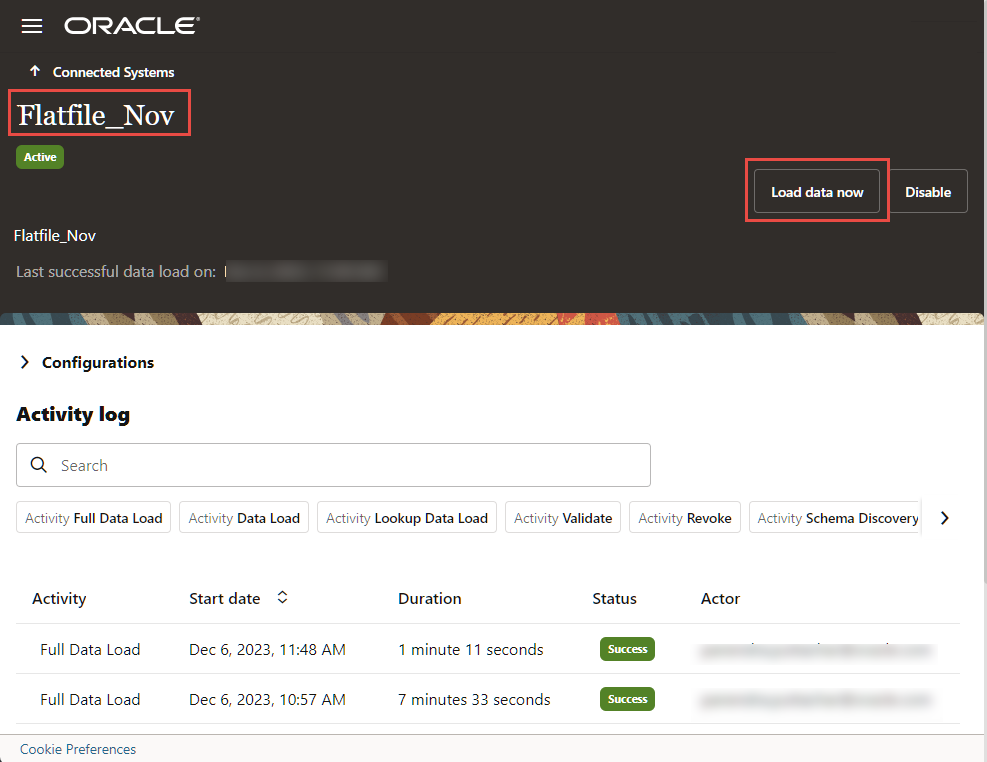The height and width of the screenshot is (762, 987).
Task: Click the Flatfile_Nov page title
Action: click(x=96, y=115)
